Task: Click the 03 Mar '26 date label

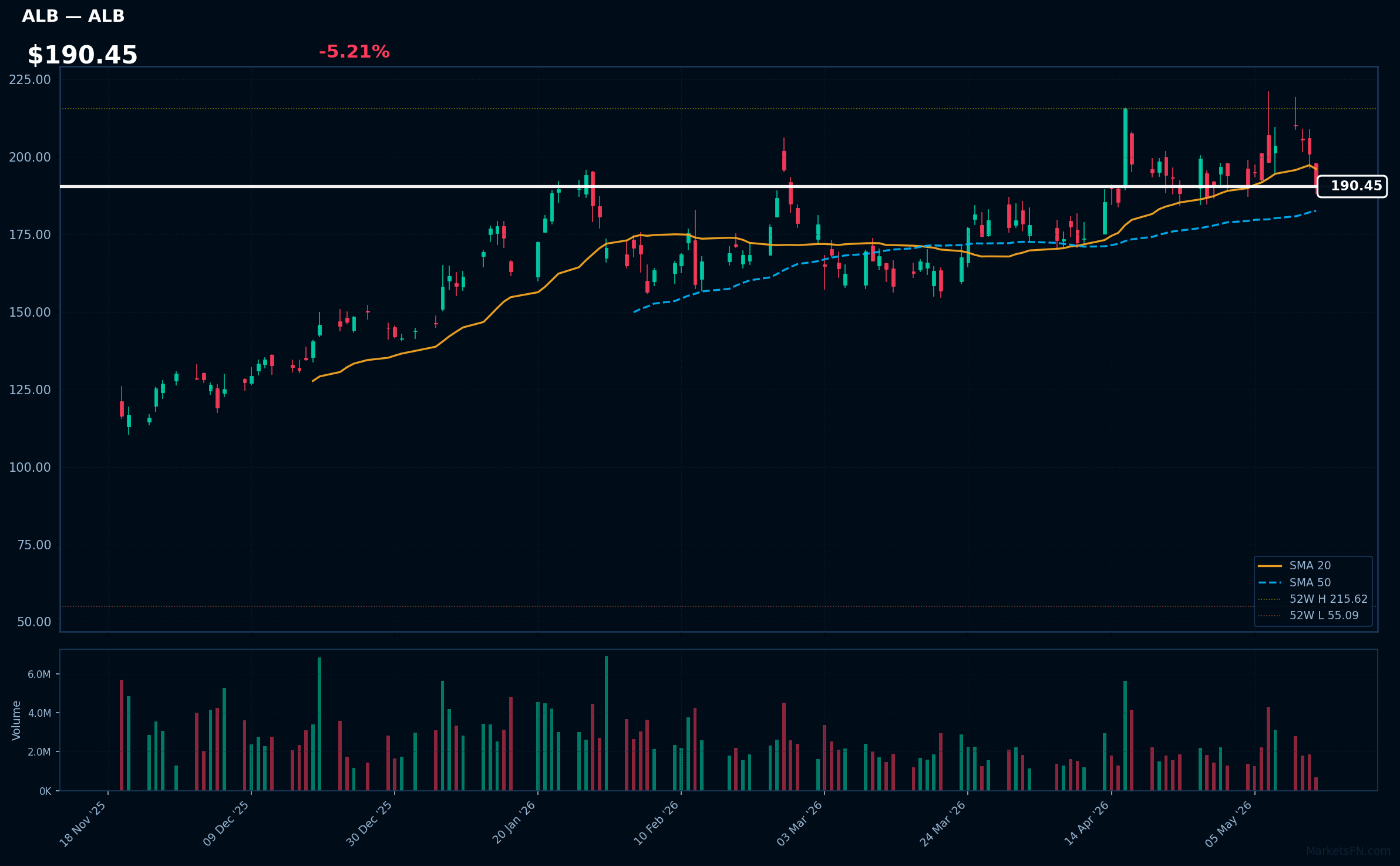Action: point(800,824)
